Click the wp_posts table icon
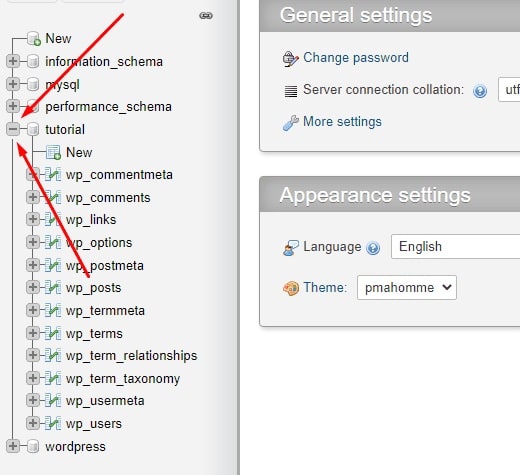 (x=53, y=287)
